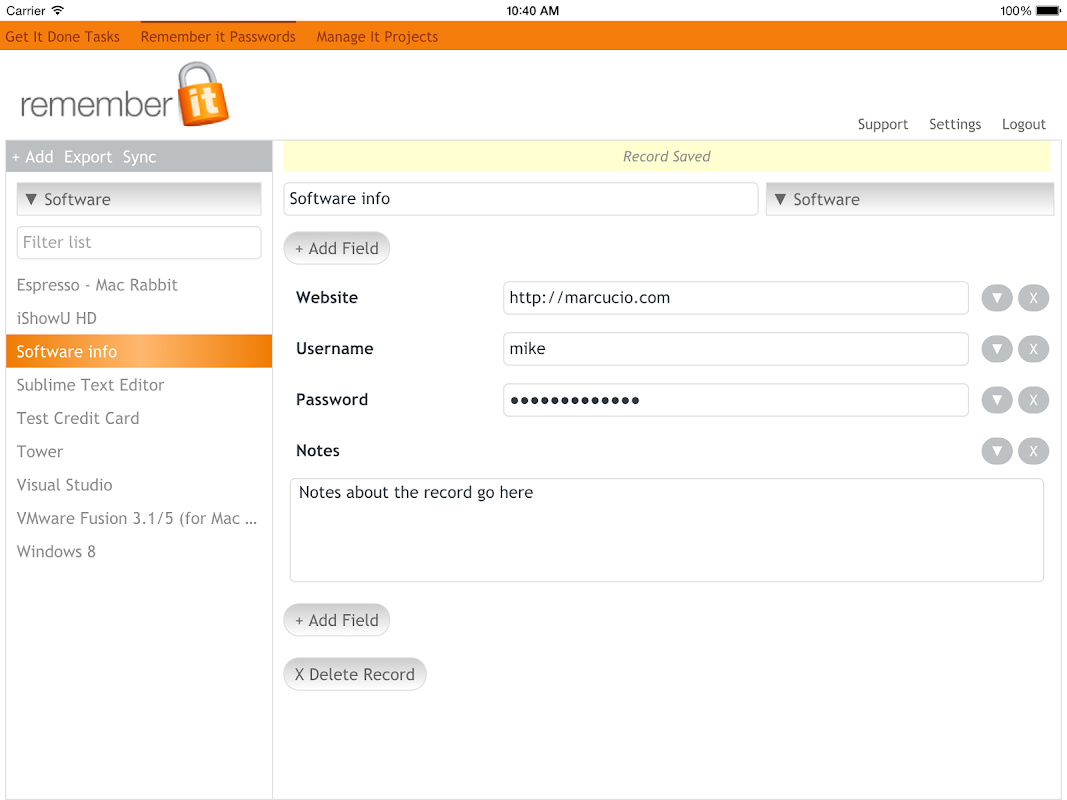Remove the Notes field with its X button
Viewport: 1067px width, 800px height.
[x=1033, y=451]
